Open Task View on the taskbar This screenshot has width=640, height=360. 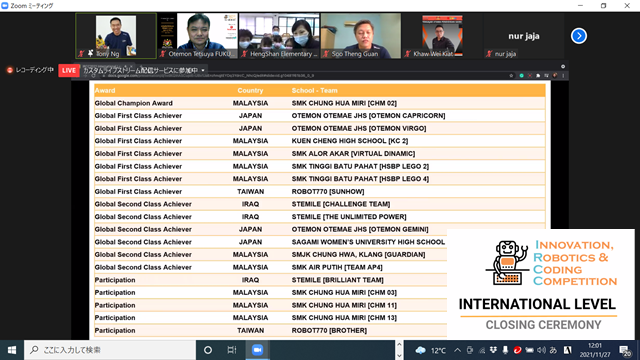pos(232,350)
